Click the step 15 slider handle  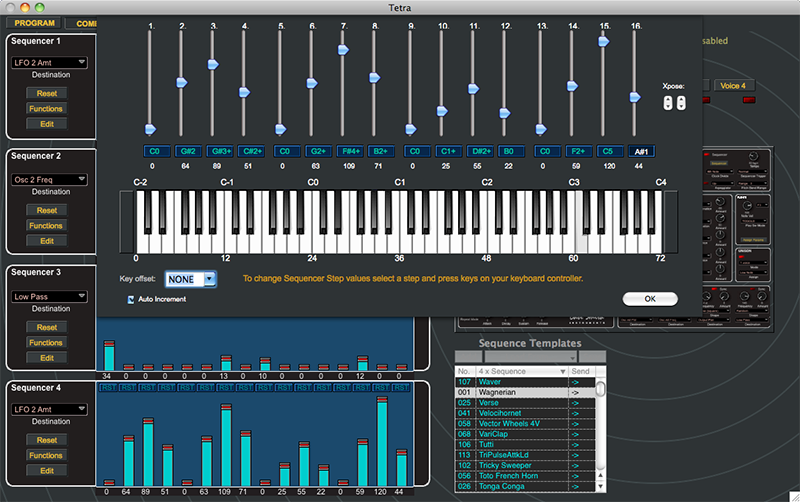click(x=603, y=41)
